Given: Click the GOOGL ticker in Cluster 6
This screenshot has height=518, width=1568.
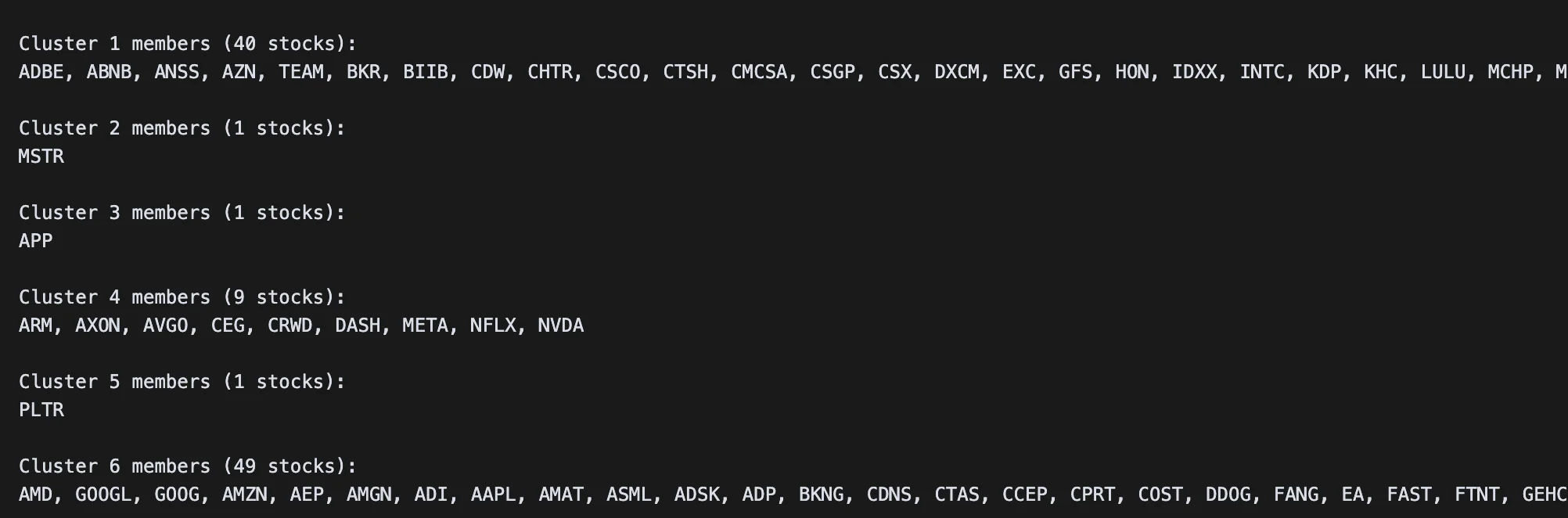Looking at the screenshot, I should pyautogui.click(x=103, y=495).
